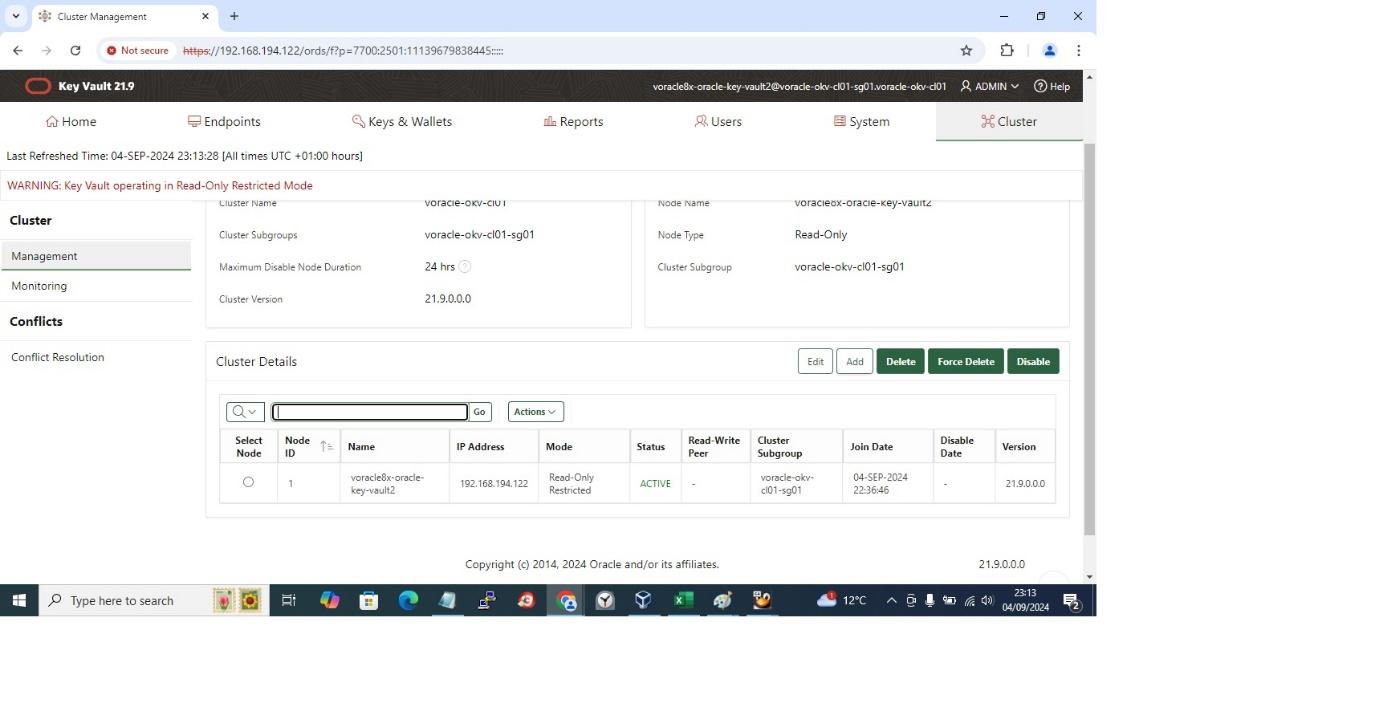
Task: Open the System tab
Action: [x=861, y=121]
